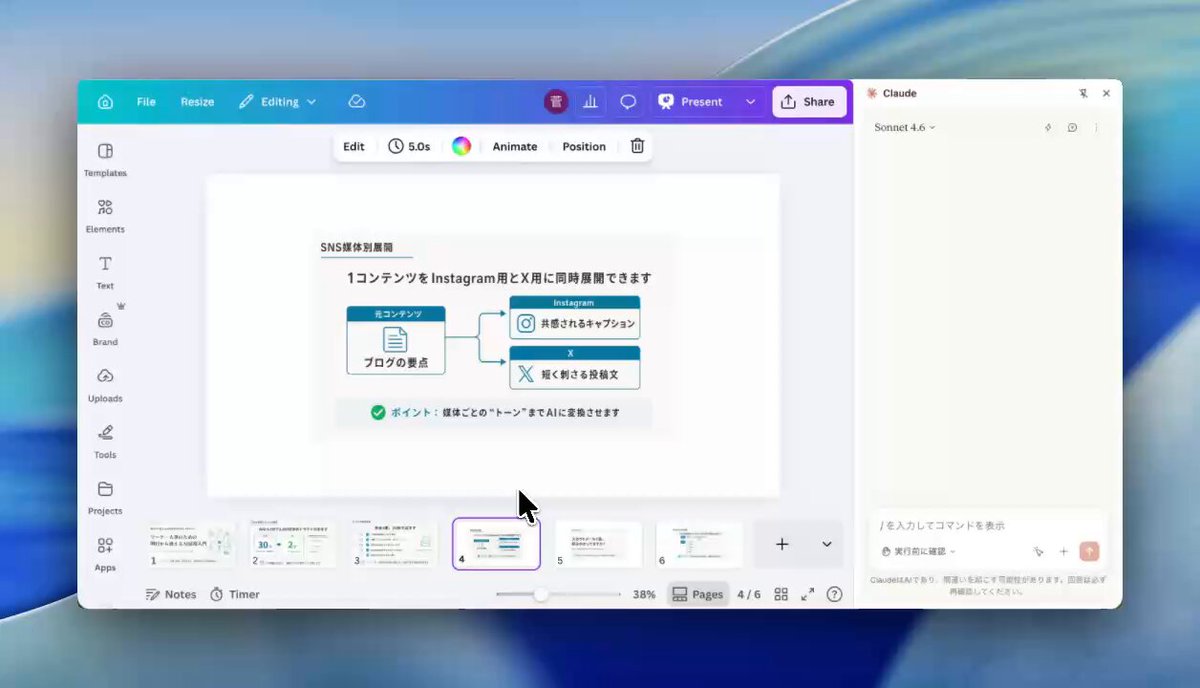Select the Text tool in sidebar
1200x688 pixels.
click(105, 271)
